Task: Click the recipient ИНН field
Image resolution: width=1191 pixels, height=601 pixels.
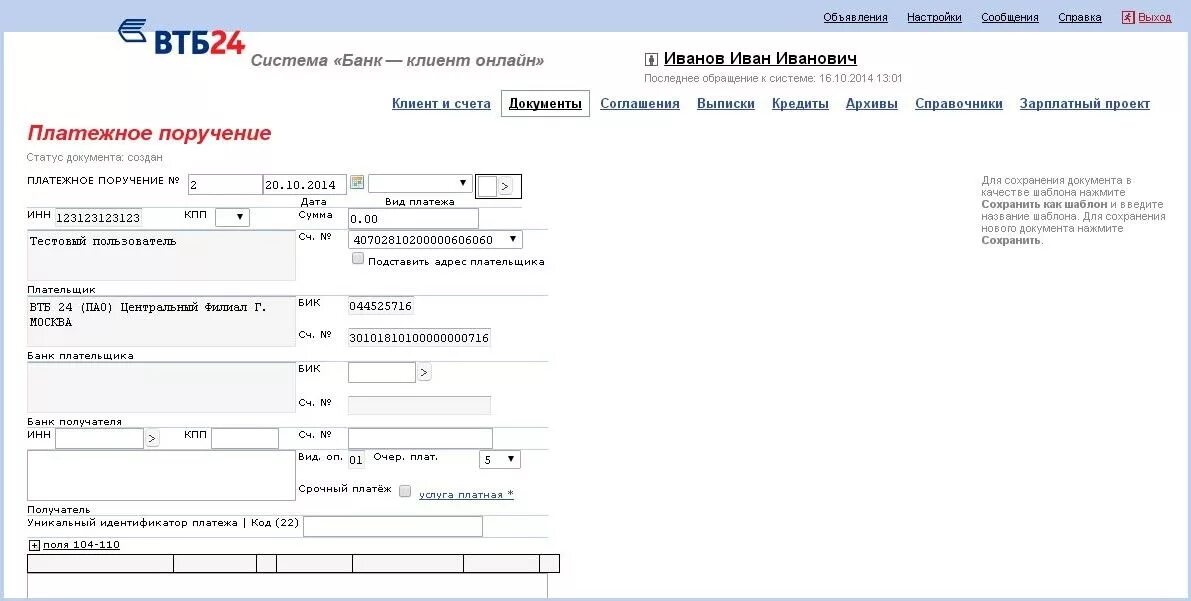Action: pyautogui.click(x=100, y=438)
